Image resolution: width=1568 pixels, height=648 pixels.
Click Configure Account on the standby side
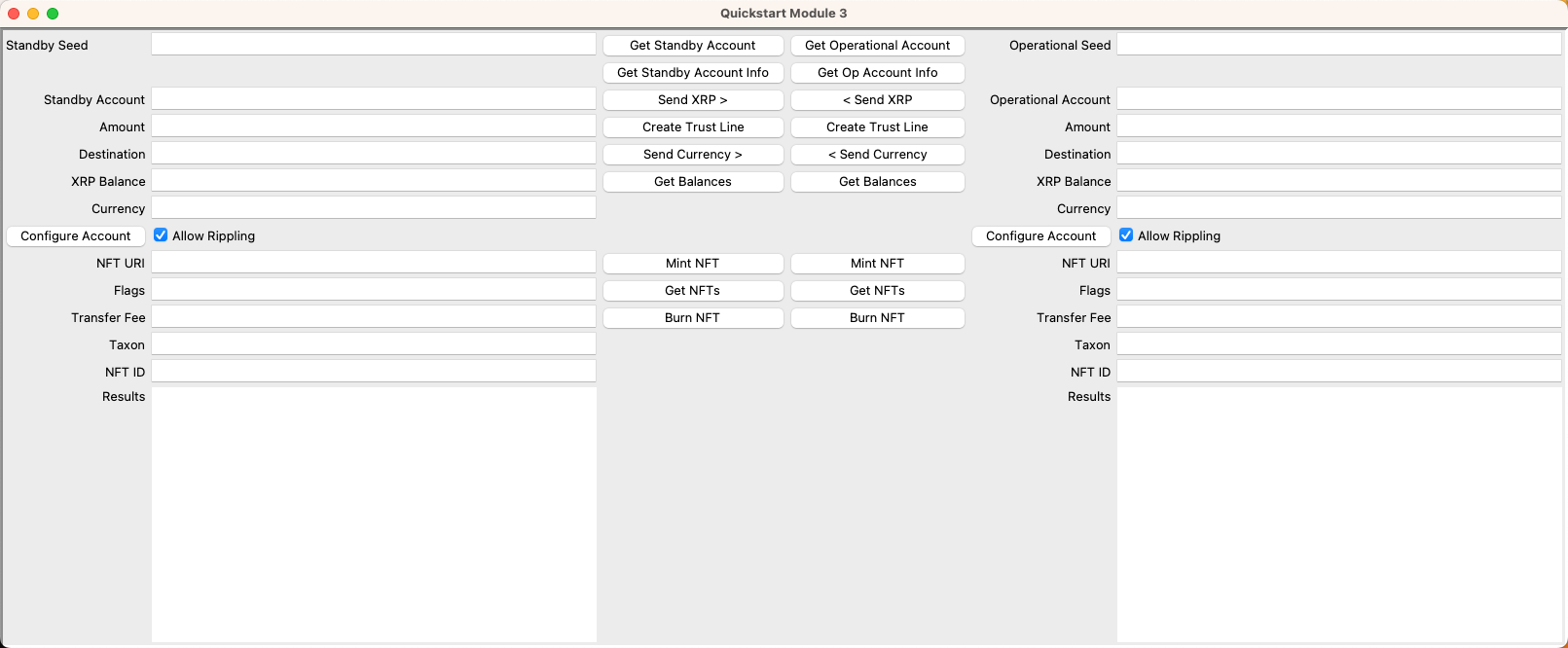pos(76,236)
